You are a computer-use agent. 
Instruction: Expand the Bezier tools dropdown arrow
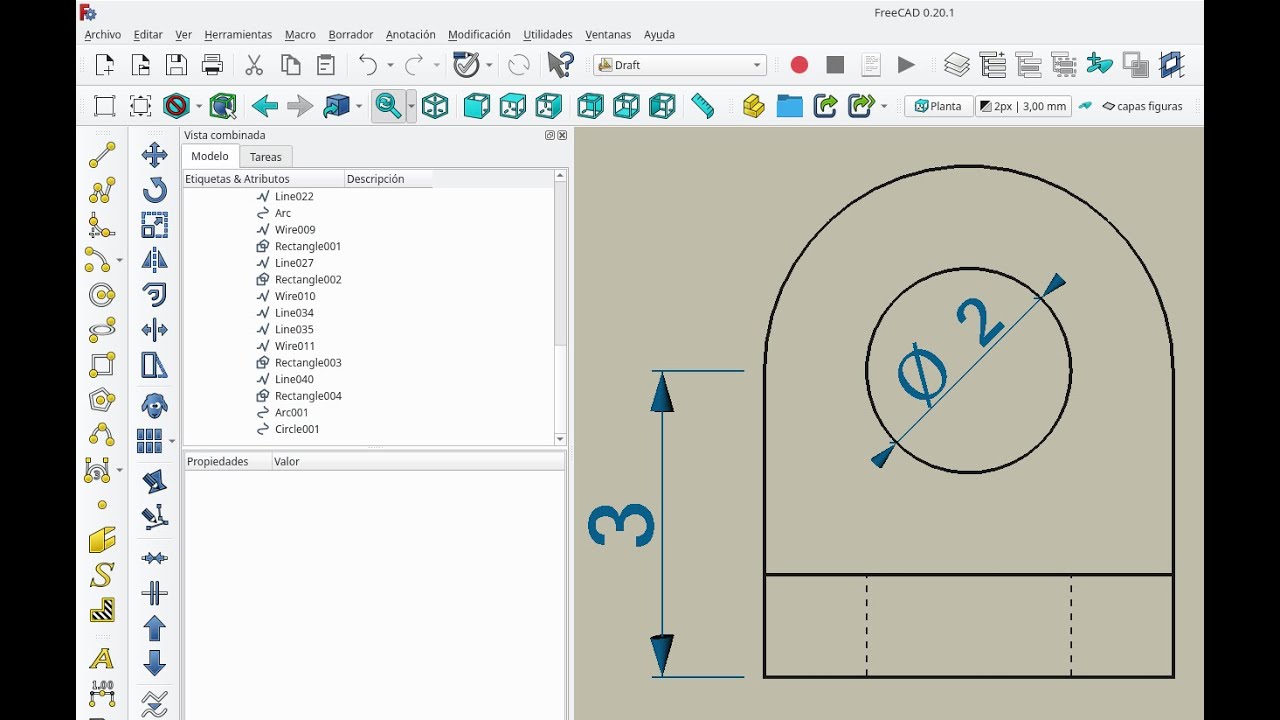pos(120,470)
